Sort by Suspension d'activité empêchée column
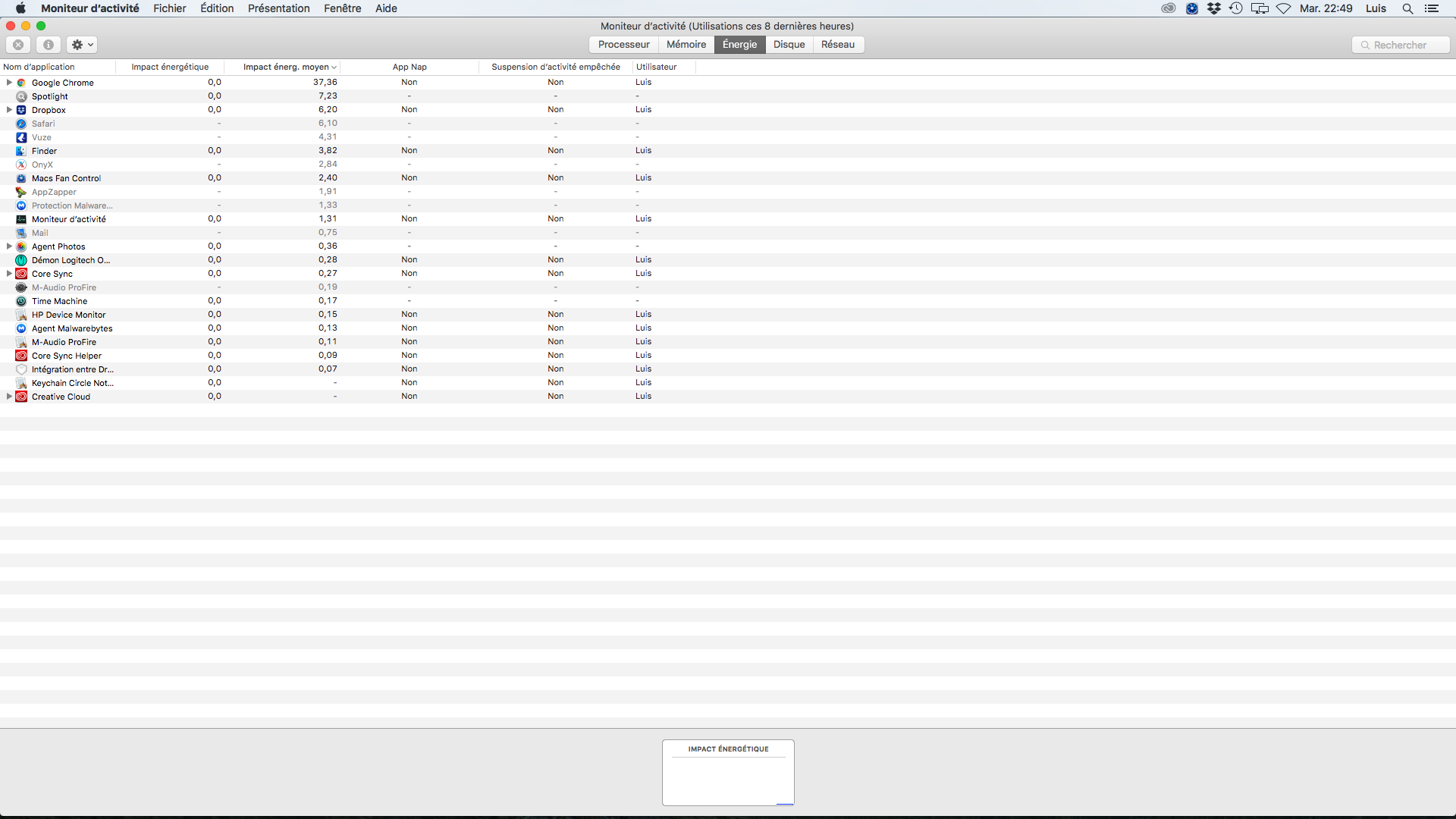 (556, 67)
